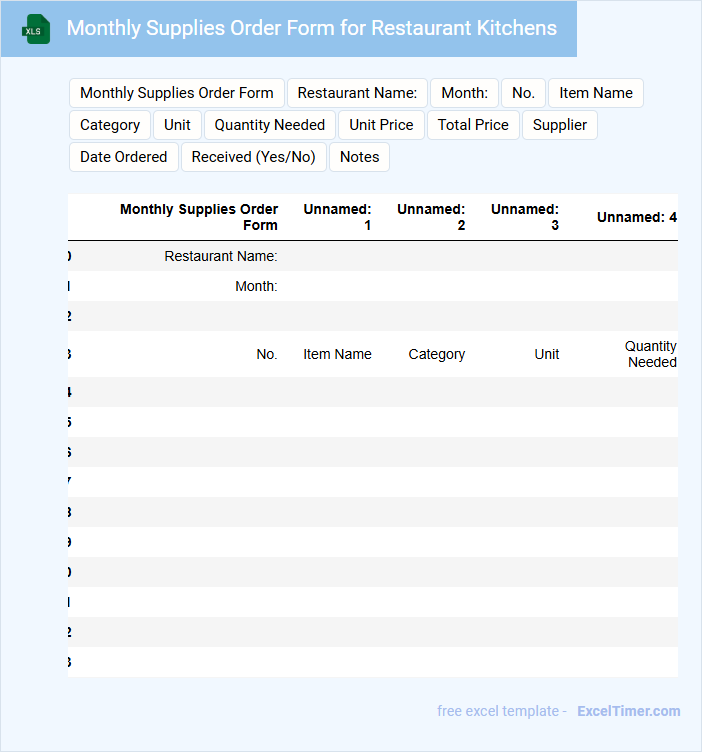Select the 'Category' tag
The image size is (702, 752).
[110, 125]
